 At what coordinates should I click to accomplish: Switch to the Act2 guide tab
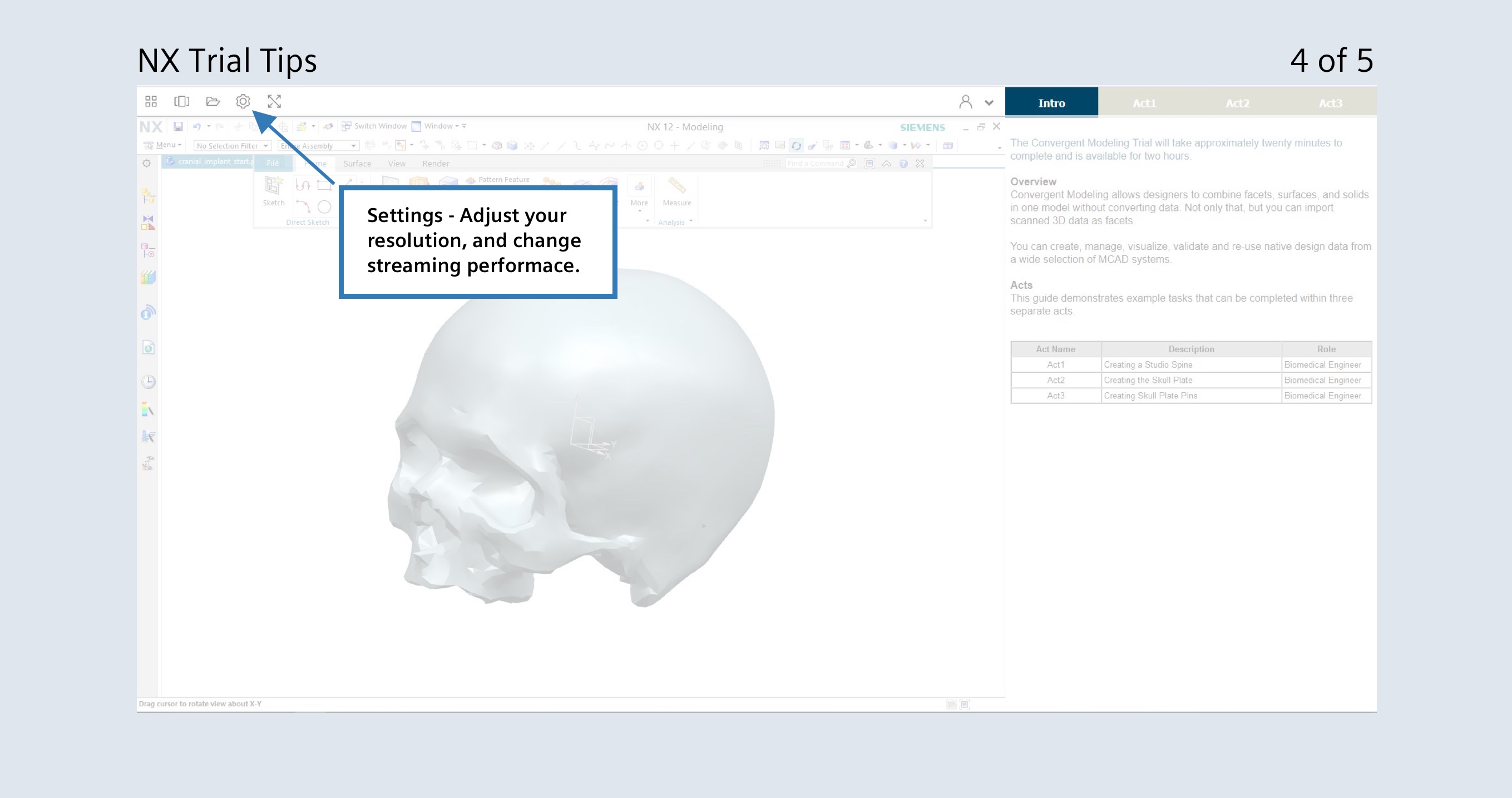[x=1237, y=103]
